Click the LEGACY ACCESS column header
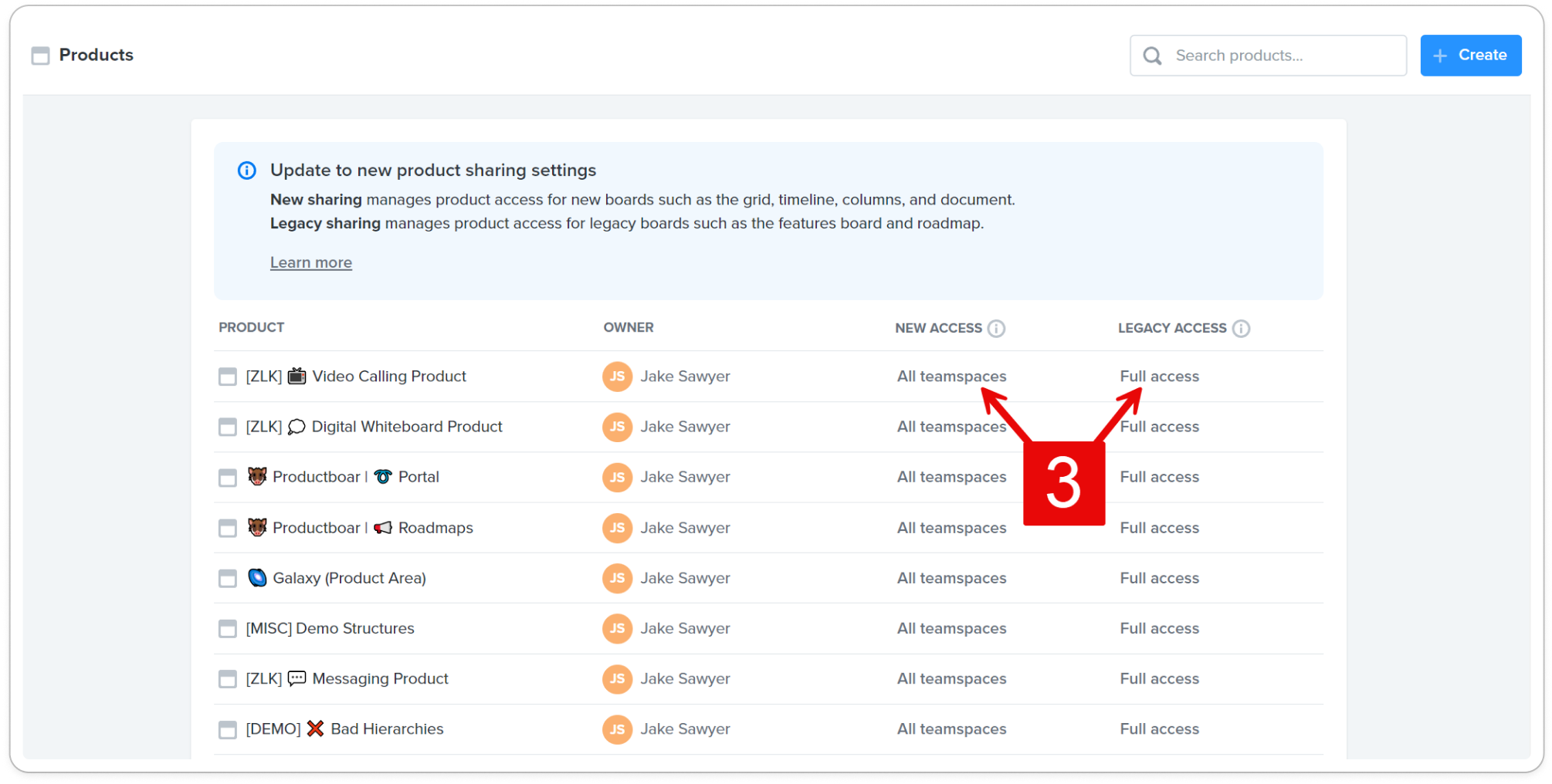The height and width of the screenshot is (784, 1552). point(1172,329)
